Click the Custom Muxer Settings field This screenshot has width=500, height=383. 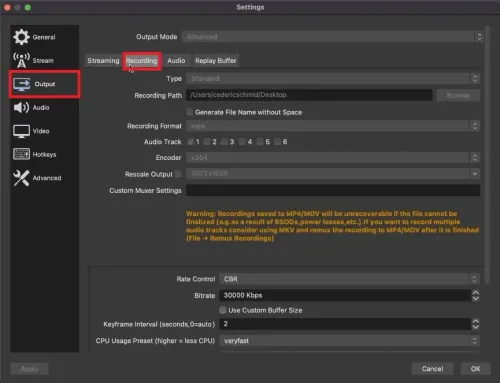coord(333,190)
